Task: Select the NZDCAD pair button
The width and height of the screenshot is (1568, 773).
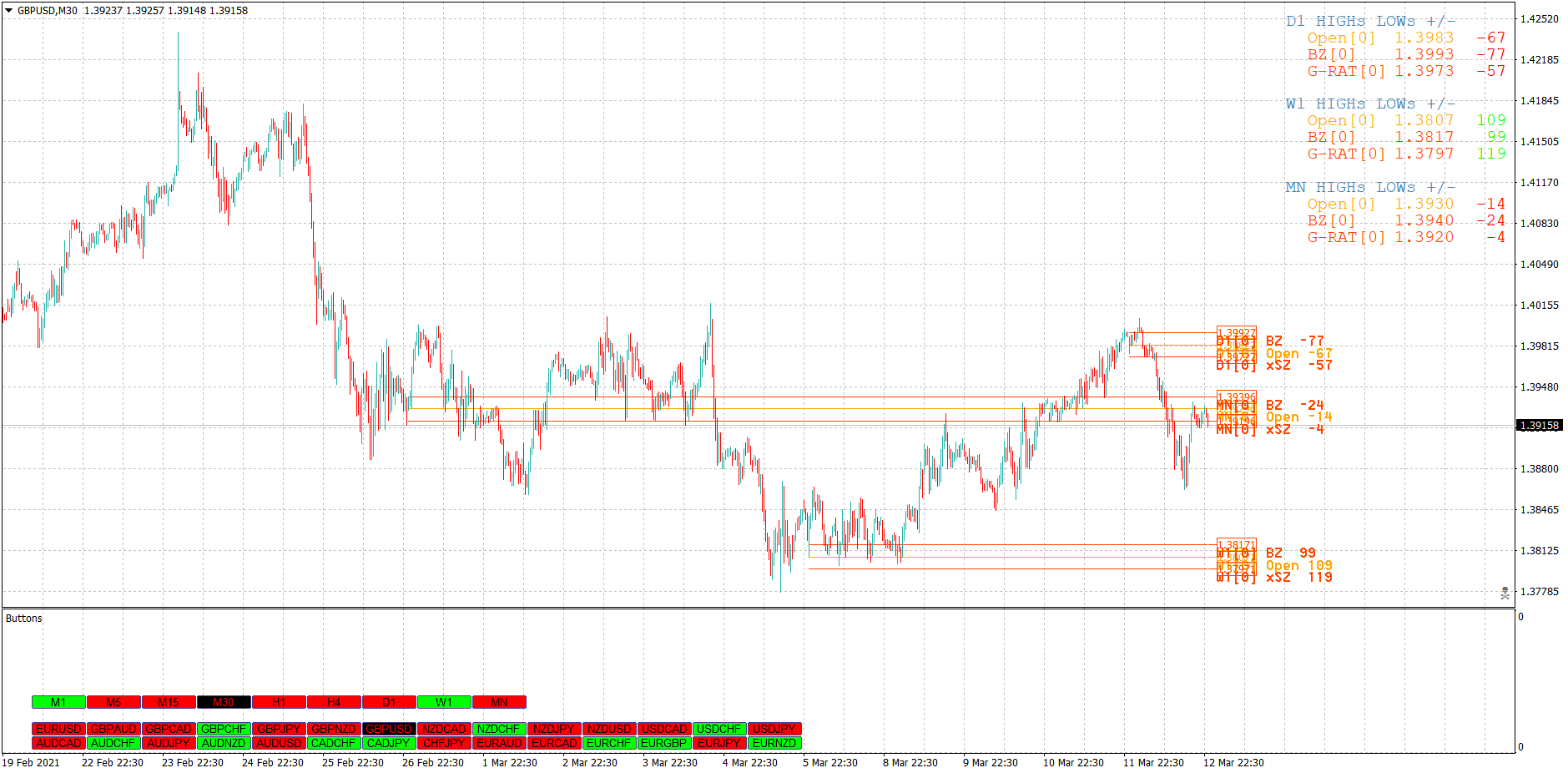Action: 444,729
